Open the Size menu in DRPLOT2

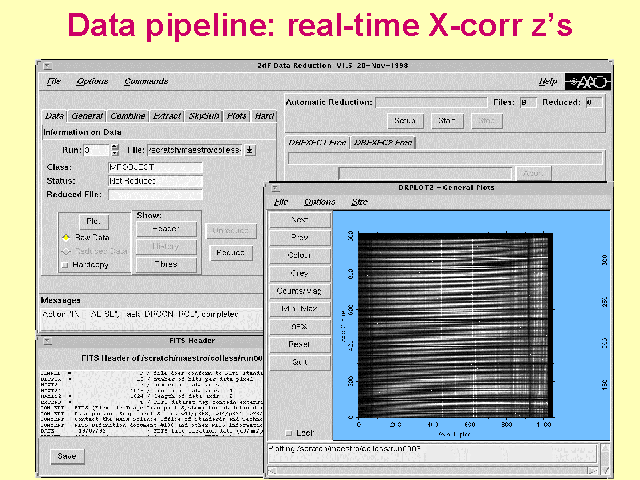coord(359,201)
